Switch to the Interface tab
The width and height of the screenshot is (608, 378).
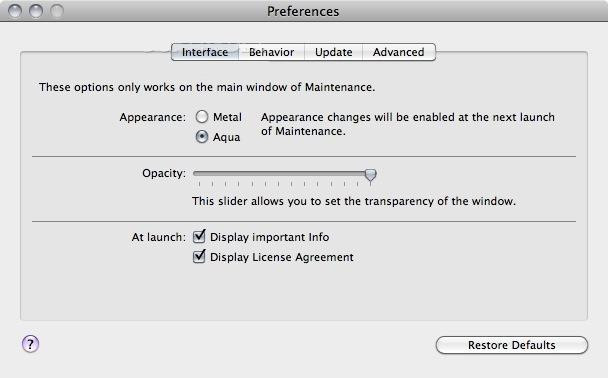coord(205,52)
